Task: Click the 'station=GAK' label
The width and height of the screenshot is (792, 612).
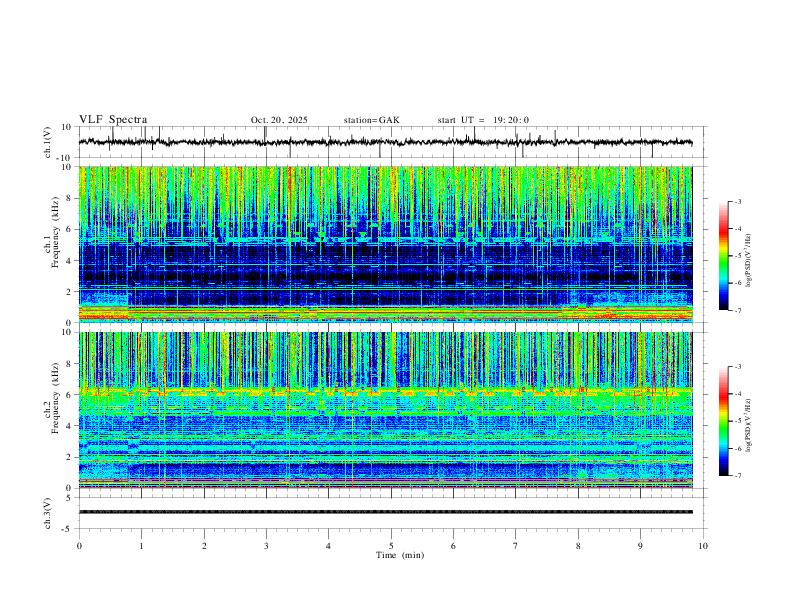Action: click(x=372, y=120)
